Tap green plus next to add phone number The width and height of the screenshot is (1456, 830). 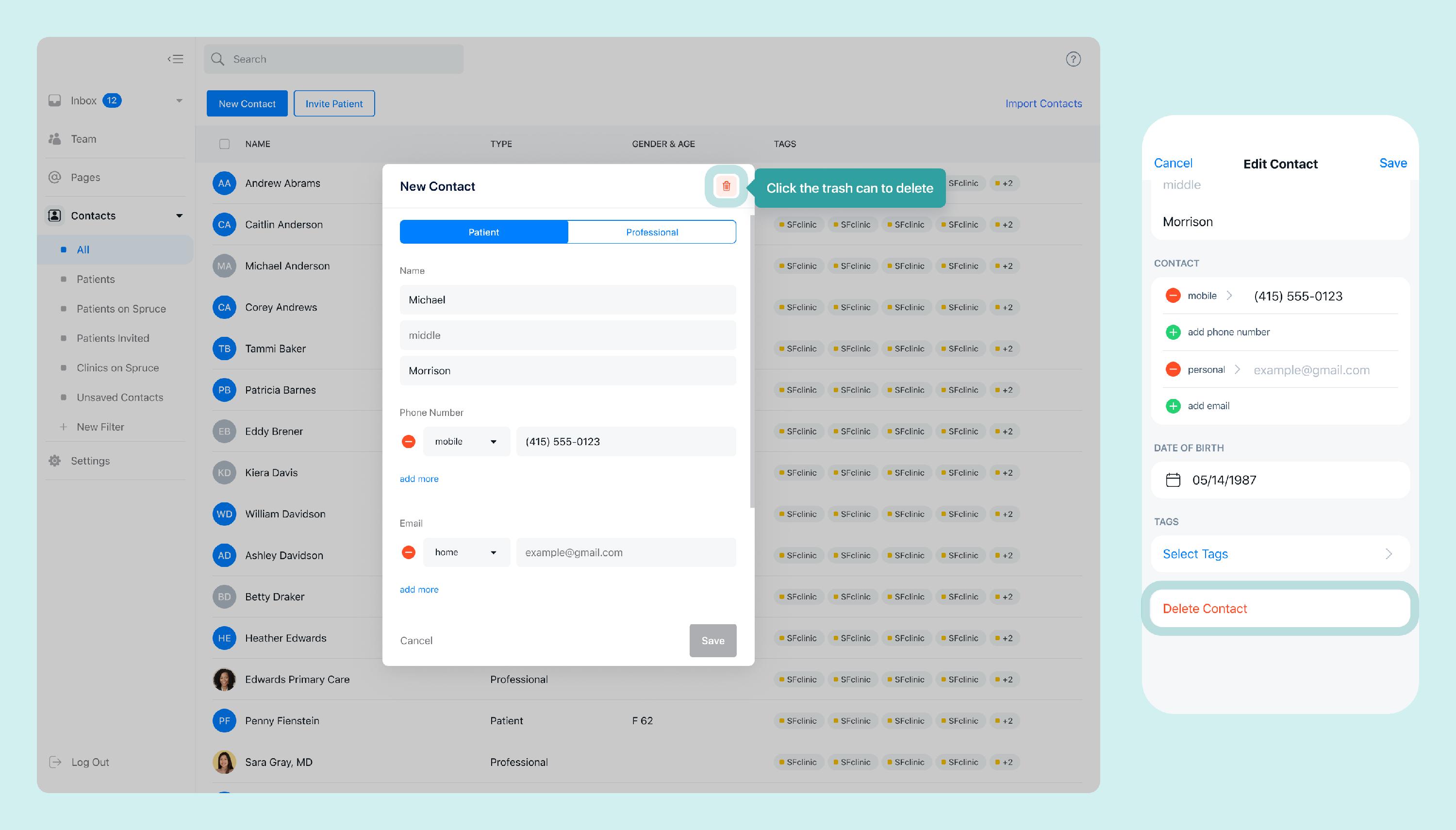click(1173, 332)
